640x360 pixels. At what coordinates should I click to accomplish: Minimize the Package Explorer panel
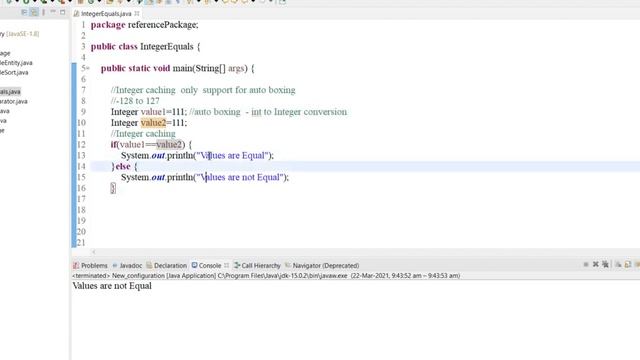point(53,12)
